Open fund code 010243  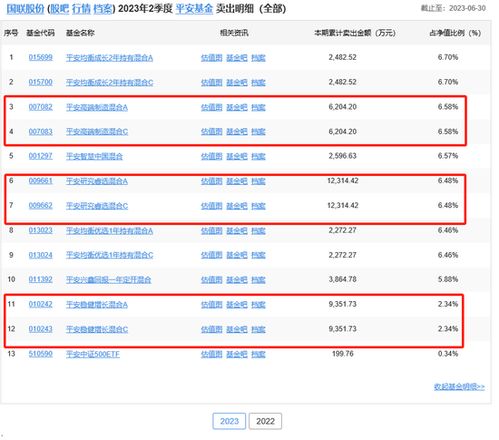41,329
